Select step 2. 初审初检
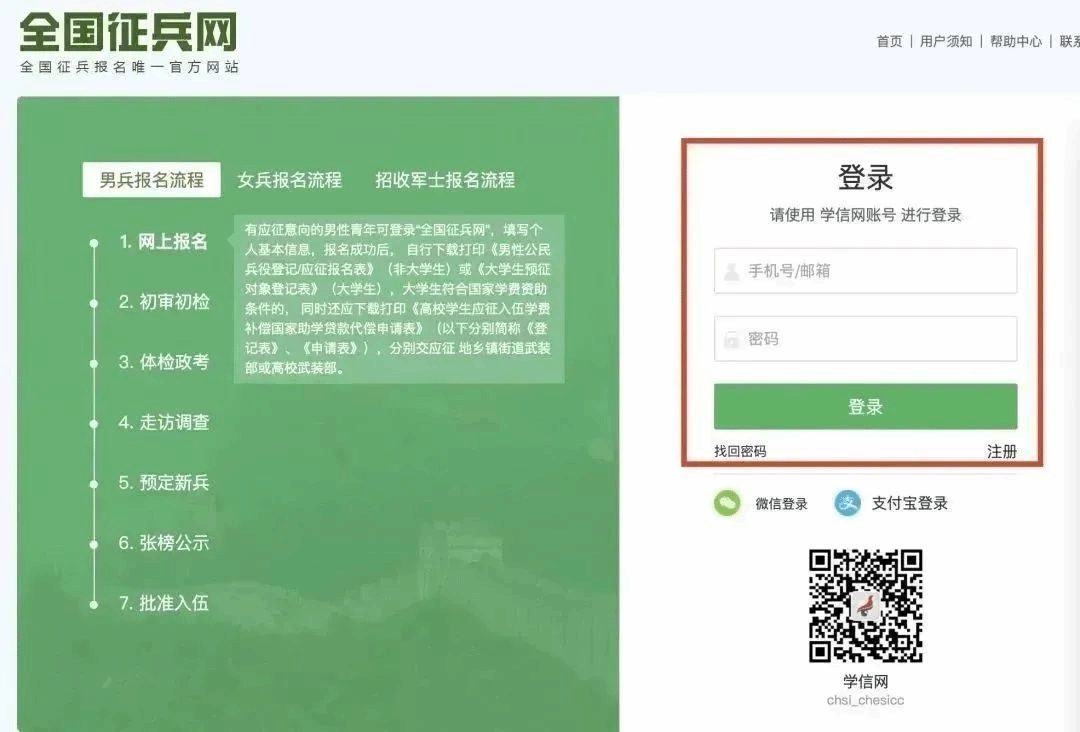 pyautogui.click(x=164, y=302)
